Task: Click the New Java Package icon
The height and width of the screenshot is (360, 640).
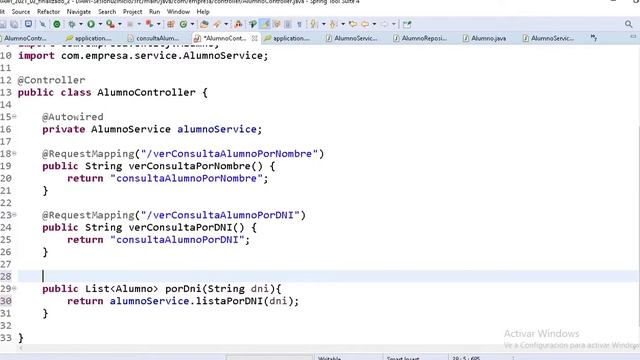Action: [x=171, y=24]
